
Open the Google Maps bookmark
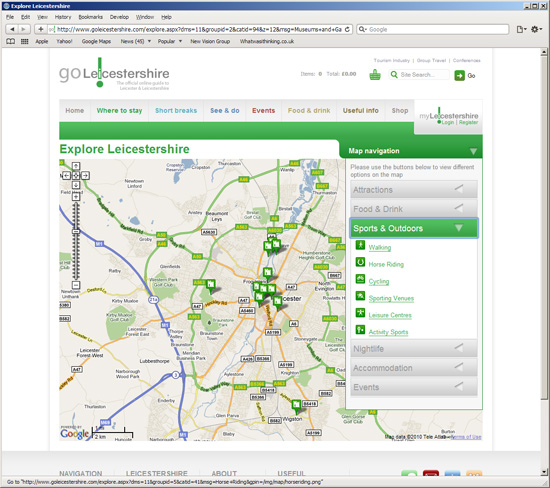(96, 41)
